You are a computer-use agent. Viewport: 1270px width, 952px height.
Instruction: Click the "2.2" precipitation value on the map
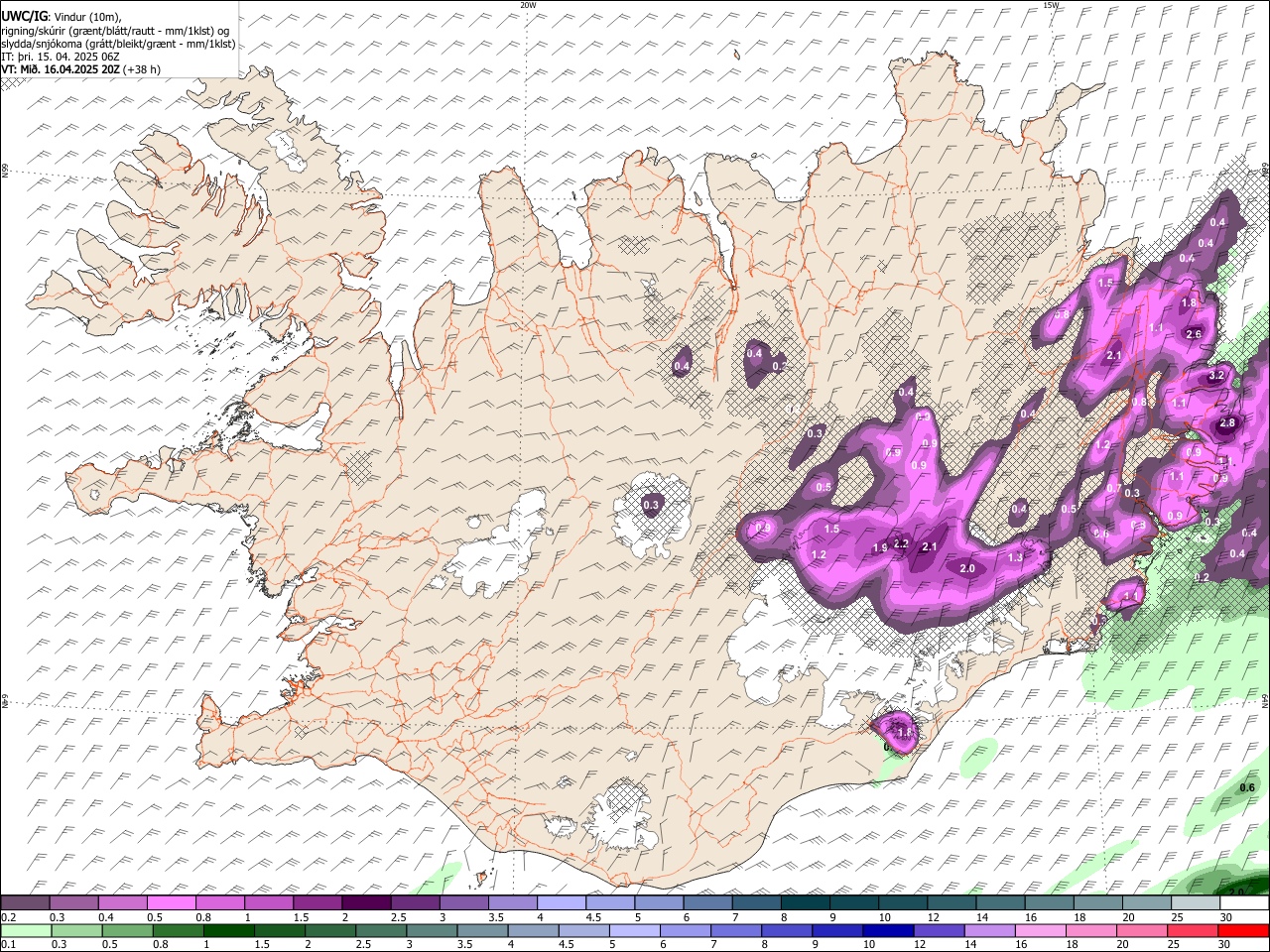pos(901,543)
